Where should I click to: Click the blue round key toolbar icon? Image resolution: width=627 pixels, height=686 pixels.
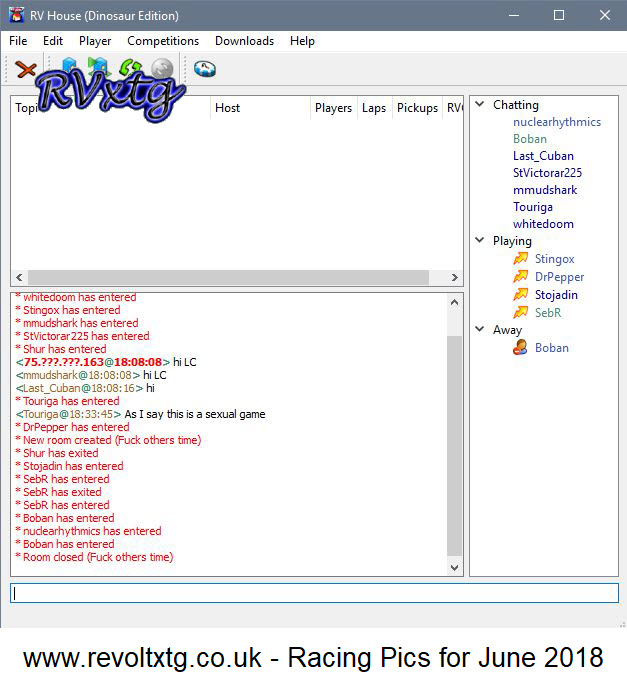[205, 69]
